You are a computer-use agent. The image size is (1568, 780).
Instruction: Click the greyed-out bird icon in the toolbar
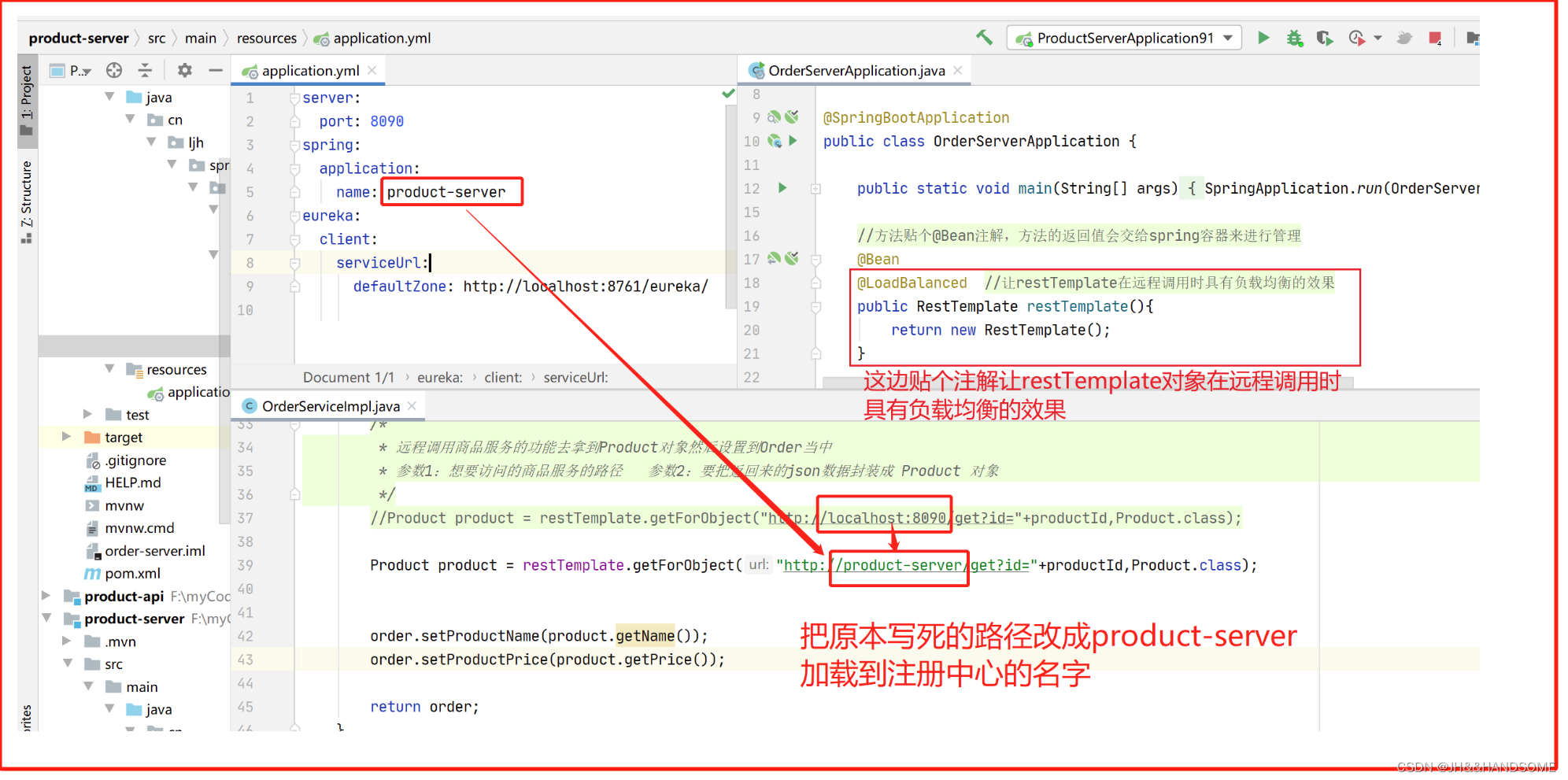(x=1404, y=38)
